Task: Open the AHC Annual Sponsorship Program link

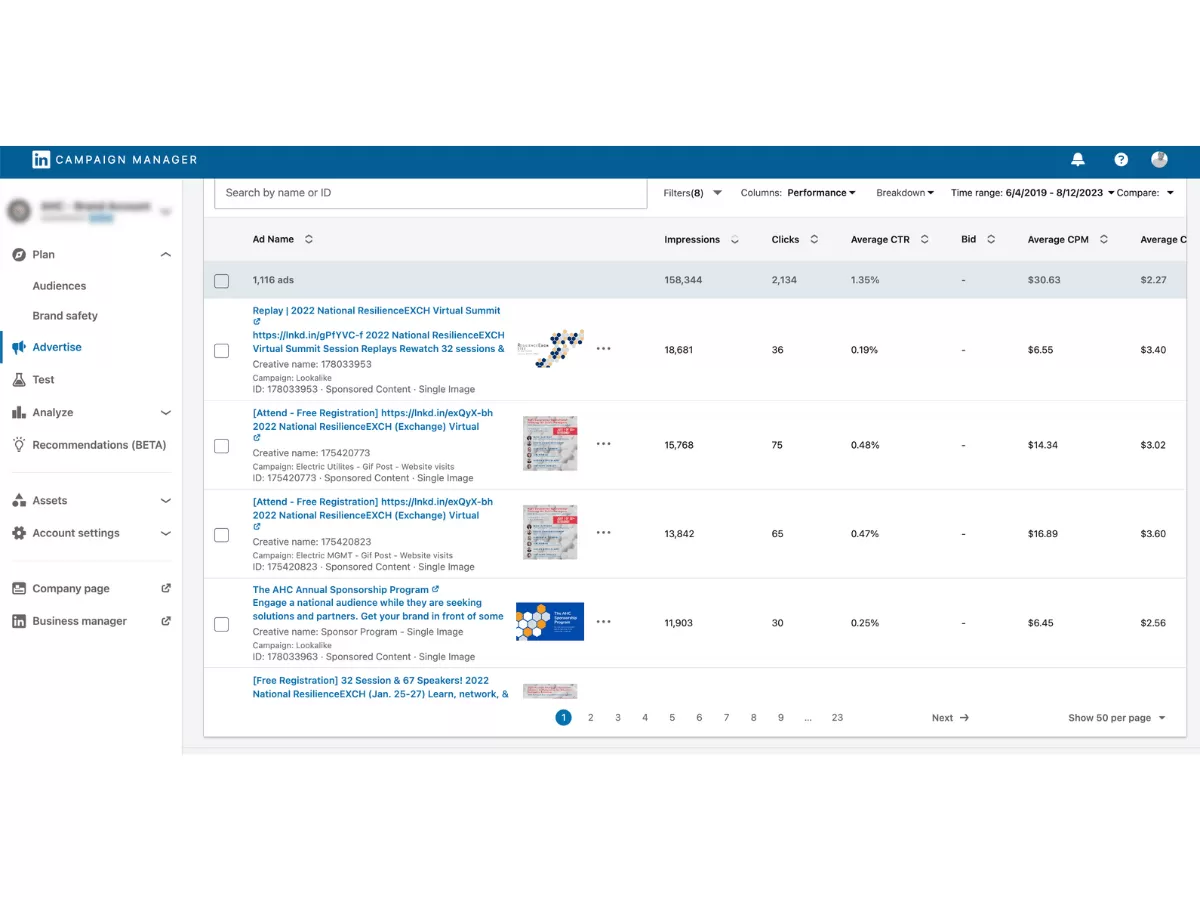Action: [340, 590]
